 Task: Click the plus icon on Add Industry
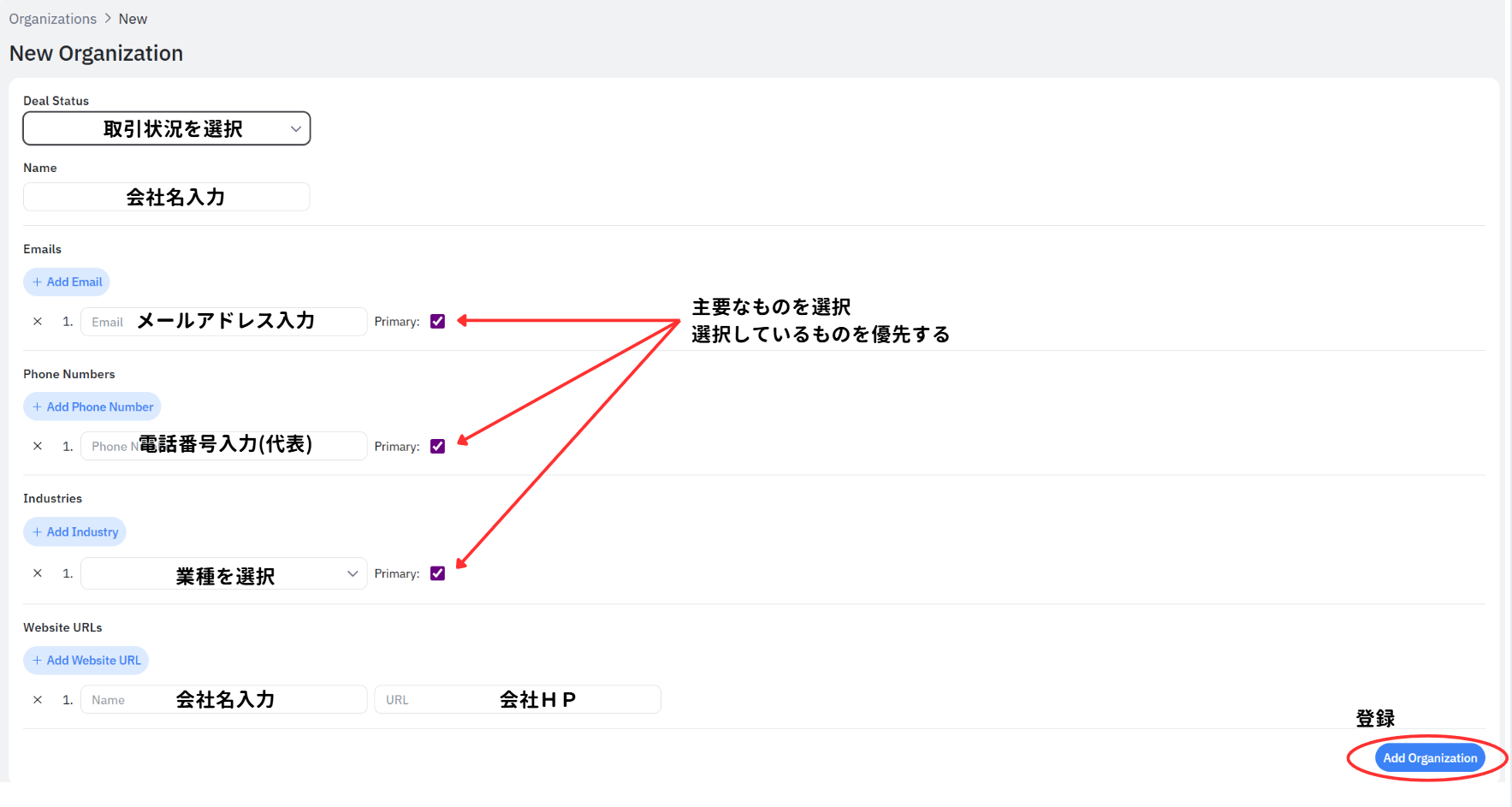coord(37,532)
